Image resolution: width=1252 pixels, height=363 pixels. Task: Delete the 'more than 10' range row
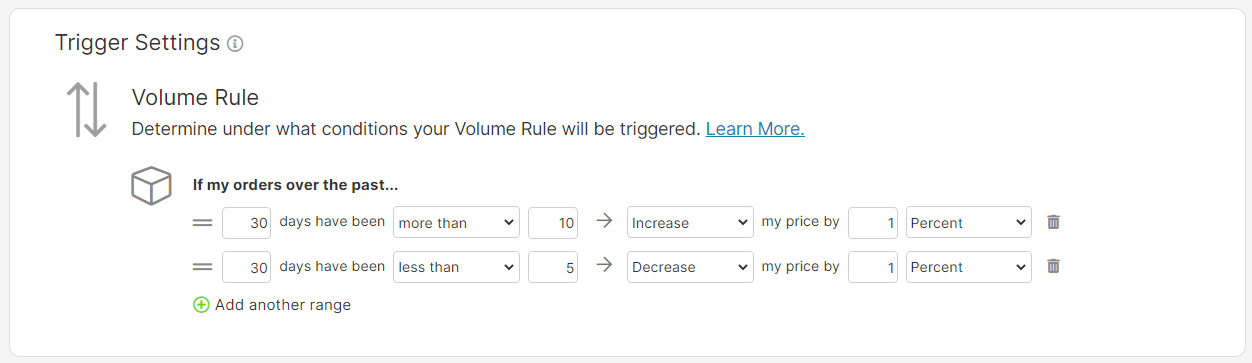click(x=1053, y=222)
